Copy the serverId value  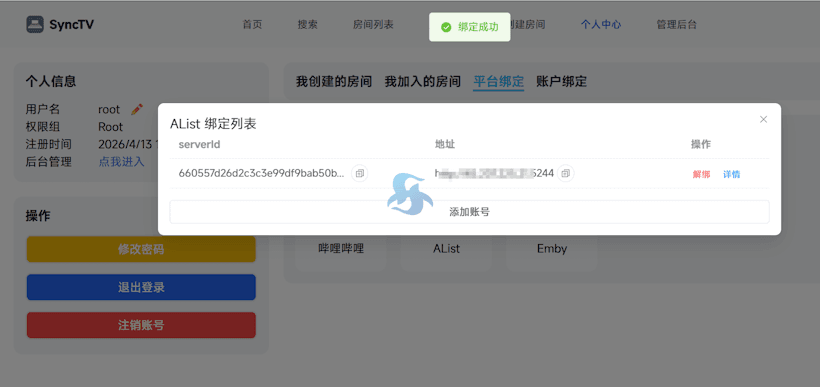[359, 174]
